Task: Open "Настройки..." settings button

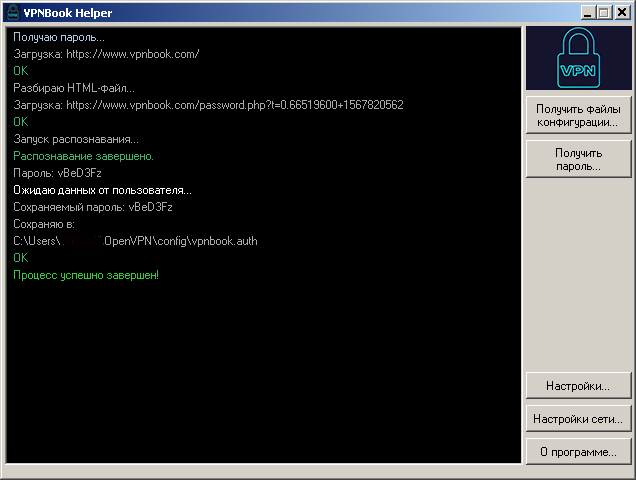Action: (x=578, y=385)
